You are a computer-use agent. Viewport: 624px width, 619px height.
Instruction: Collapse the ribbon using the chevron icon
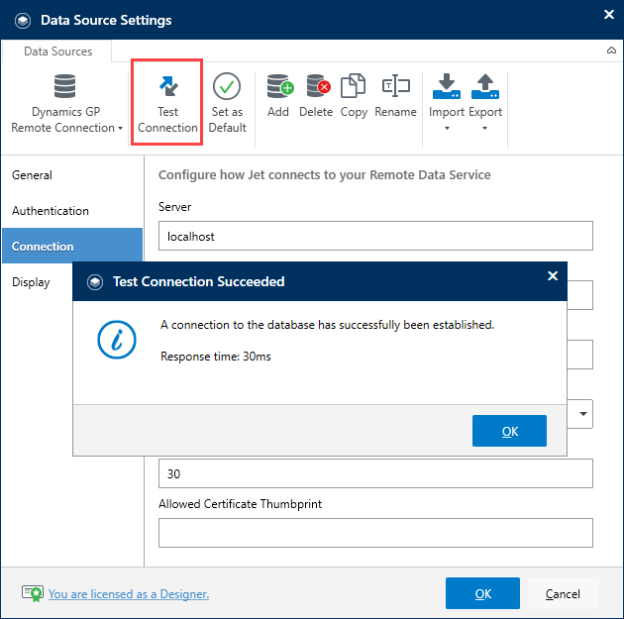[x=611, y=51]
